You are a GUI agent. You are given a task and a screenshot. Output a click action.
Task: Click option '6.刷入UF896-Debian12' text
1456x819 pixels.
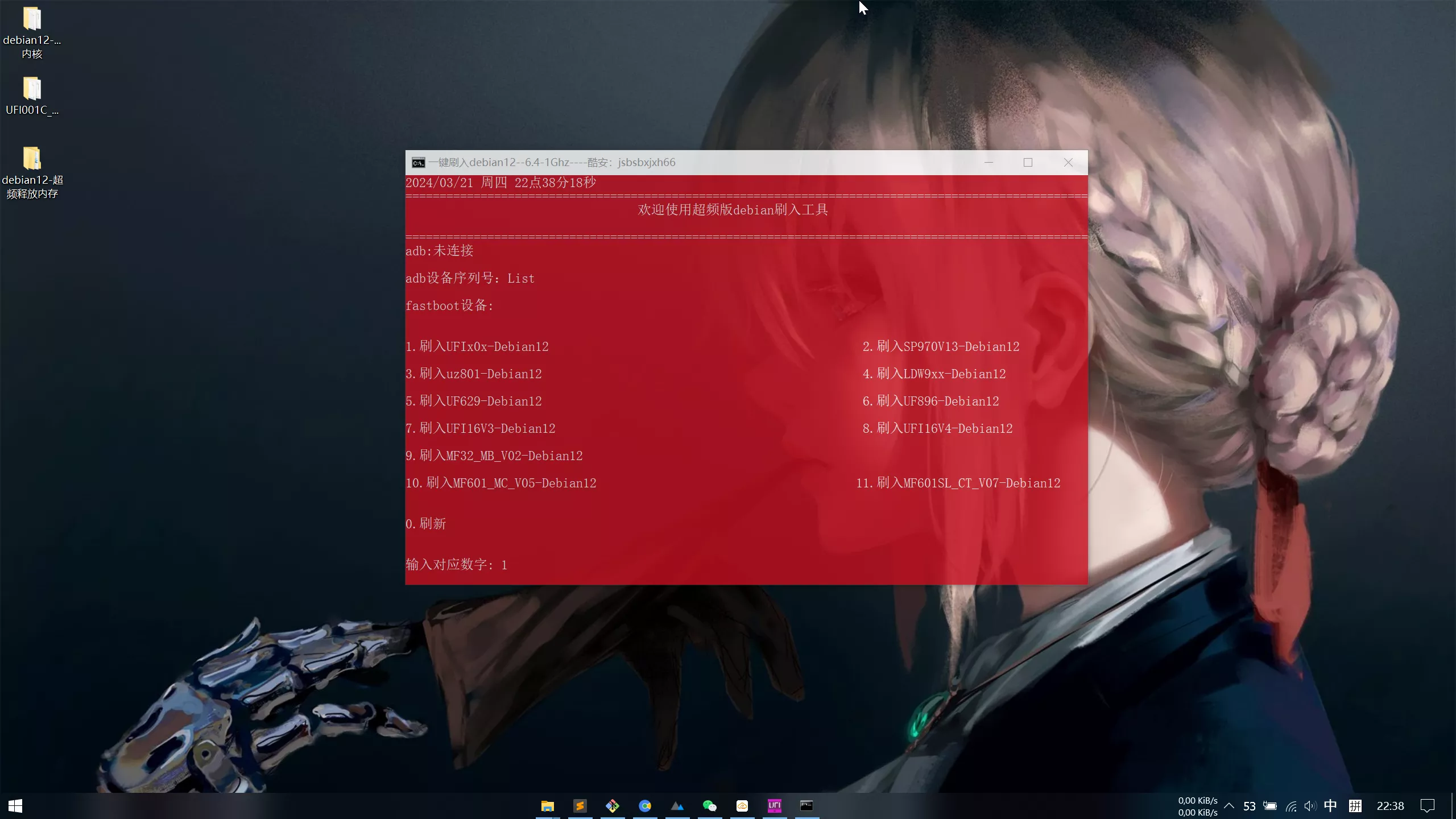(931, 401)
